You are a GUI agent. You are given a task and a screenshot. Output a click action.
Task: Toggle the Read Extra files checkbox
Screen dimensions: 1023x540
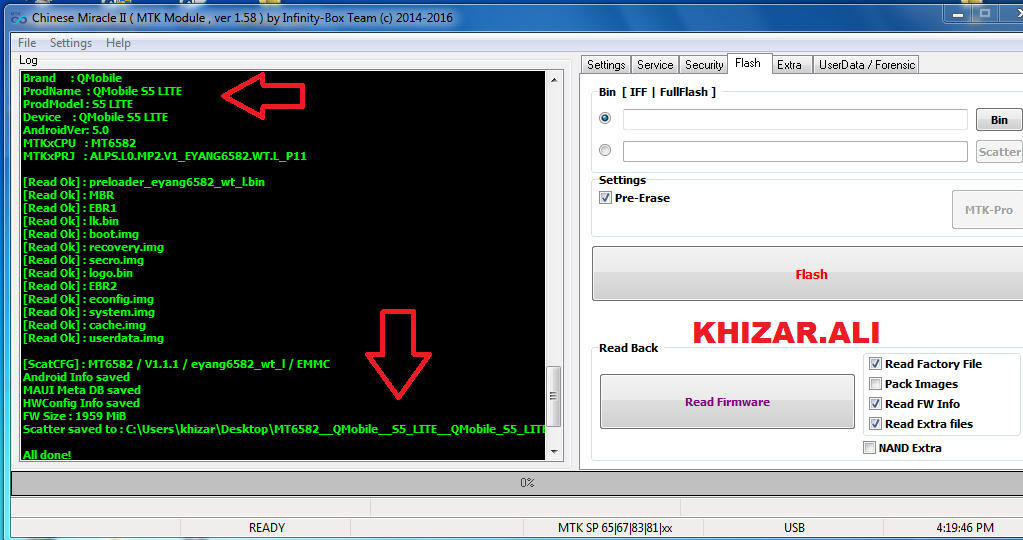click(x=876, y=424)
